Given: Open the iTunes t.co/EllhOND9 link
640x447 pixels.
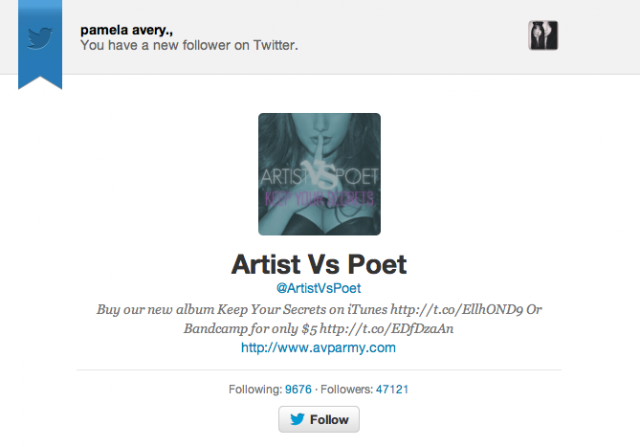Looking at the screenshot, I should [x=456, y=309].
